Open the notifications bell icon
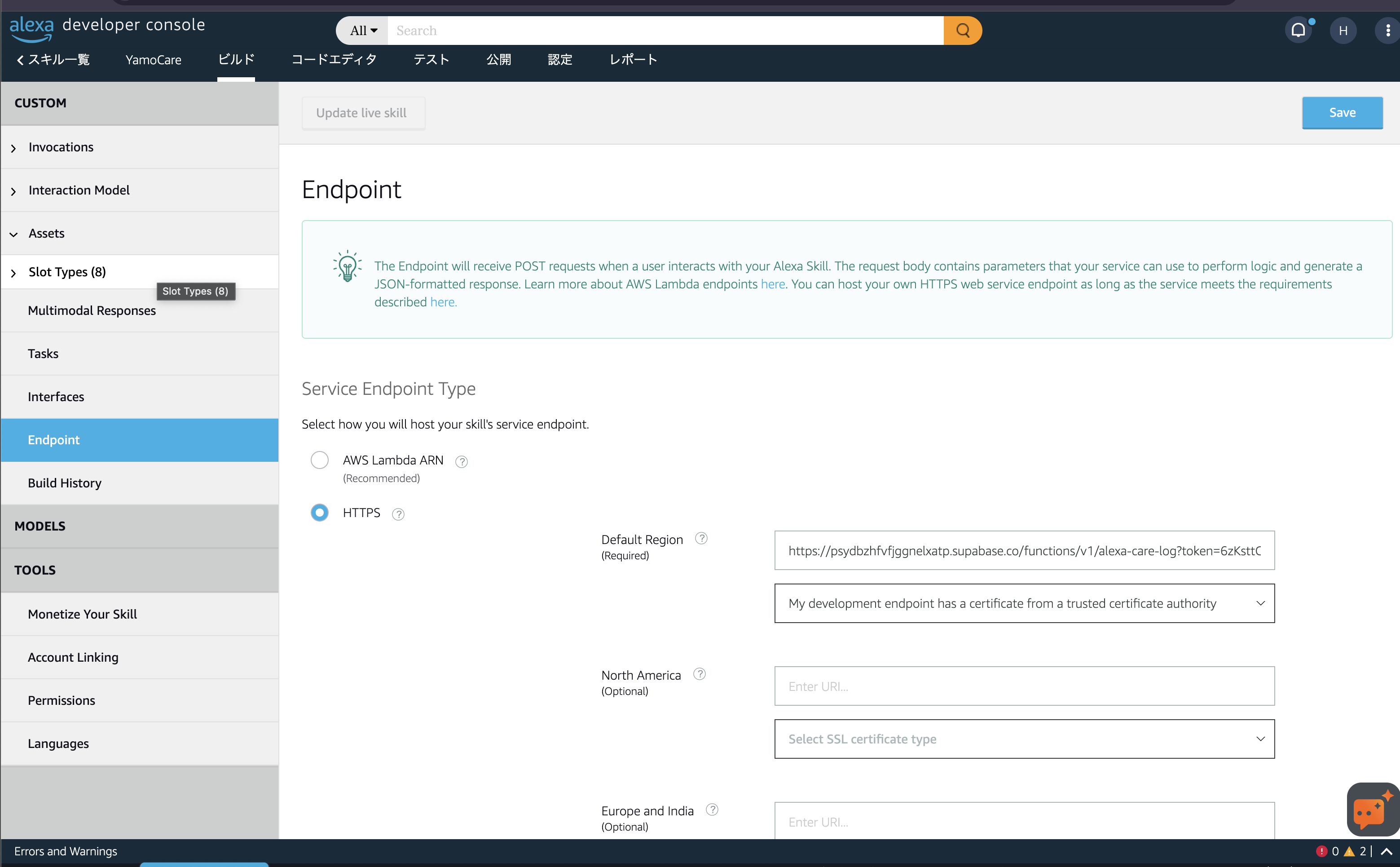The image size is (1400, 867). (1299, 31)
